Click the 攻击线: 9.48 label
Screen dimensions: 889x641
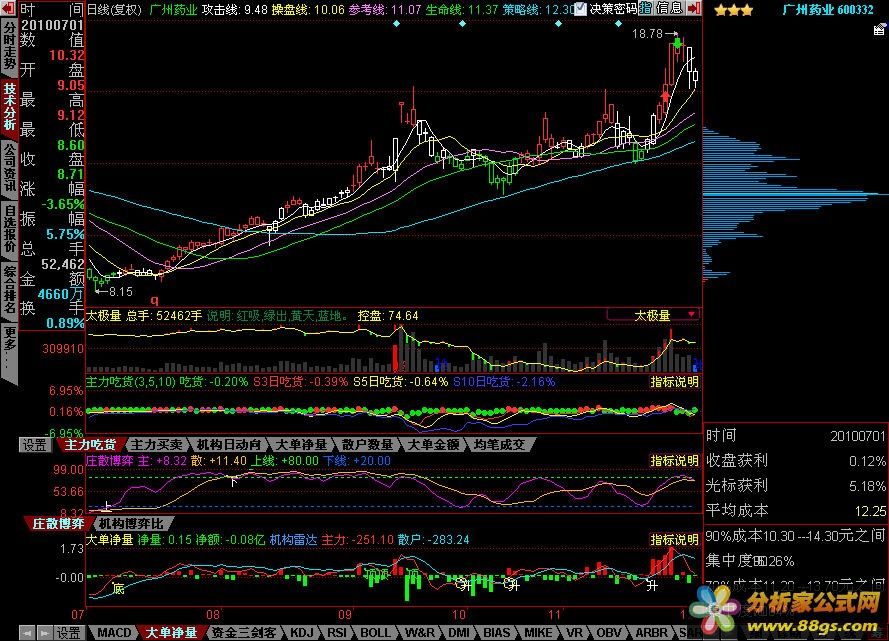(235, 10)
